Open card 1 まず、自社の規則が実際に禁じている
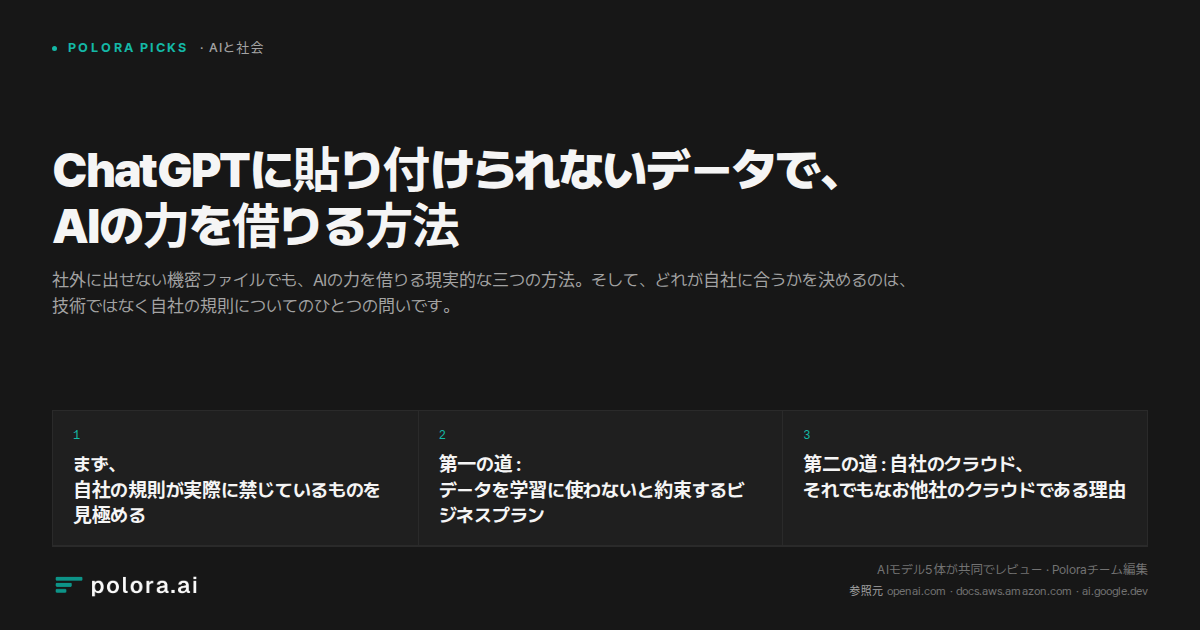Image resolution: width=1200 pixels, height=630 pixels. pos(235,478)
